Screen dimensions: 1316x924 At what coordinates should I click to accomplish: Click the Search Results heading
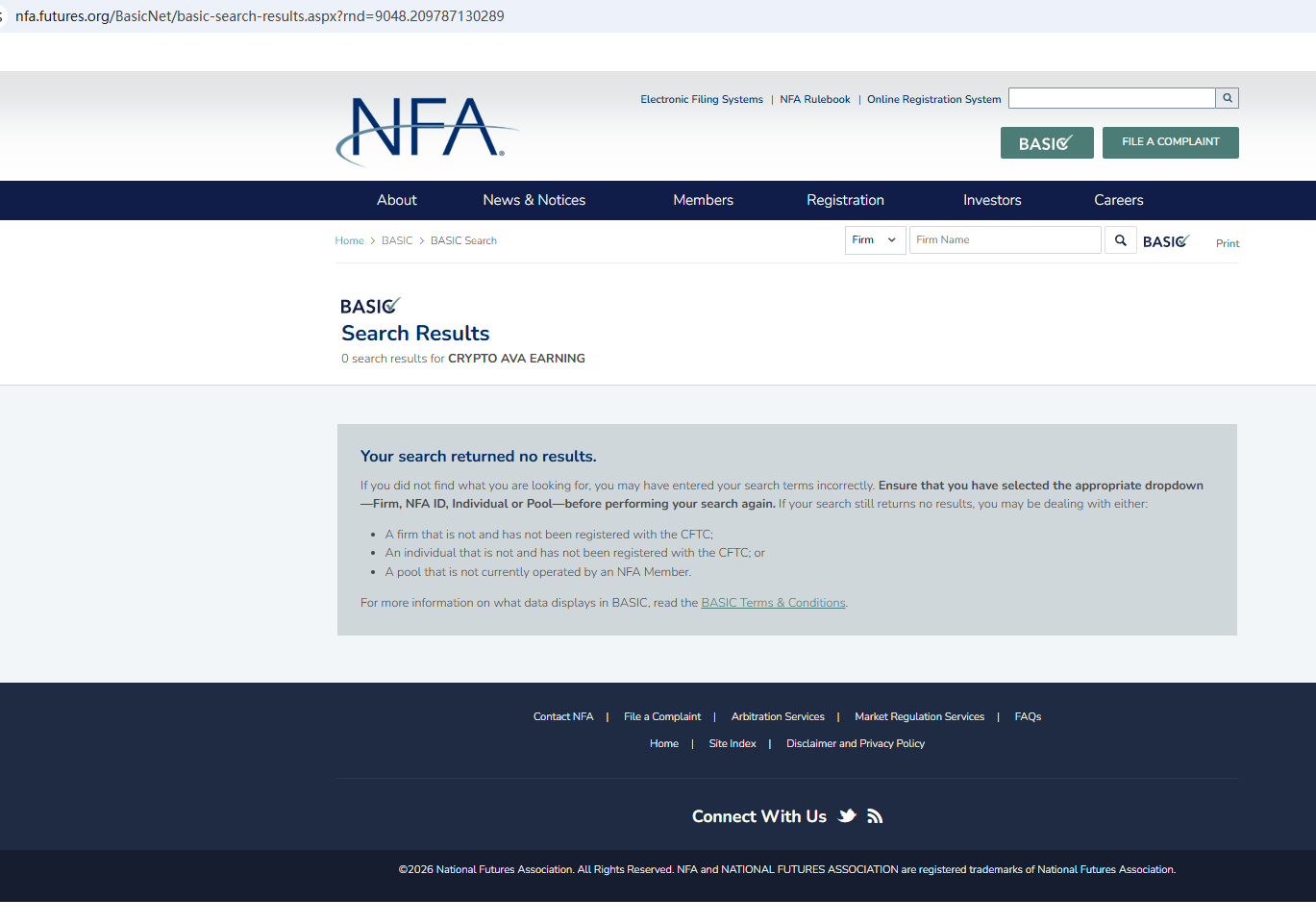(415, 334)
